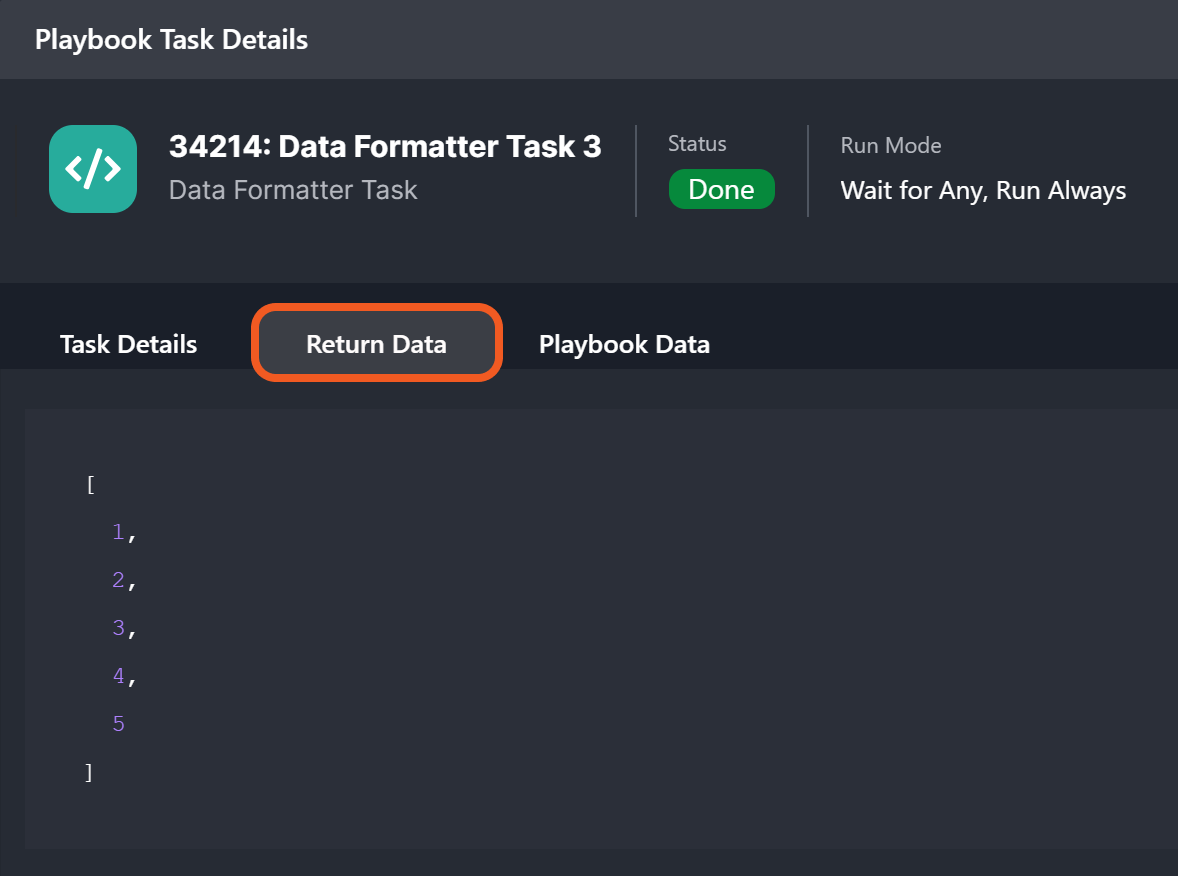This screenshot has width=1178, height=876.
Task: Open the Playbook Data tab
Action: point(624,344)
